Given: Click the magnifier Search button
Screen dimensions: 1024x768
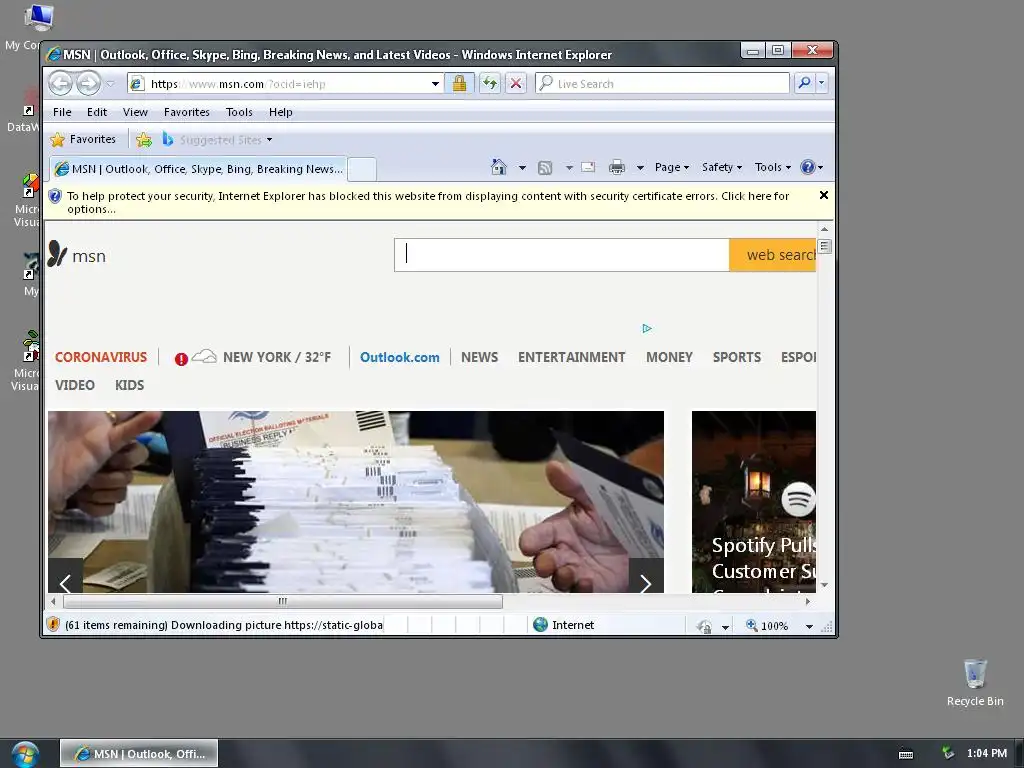Looking at the screenshot, I should click(804, 83).
